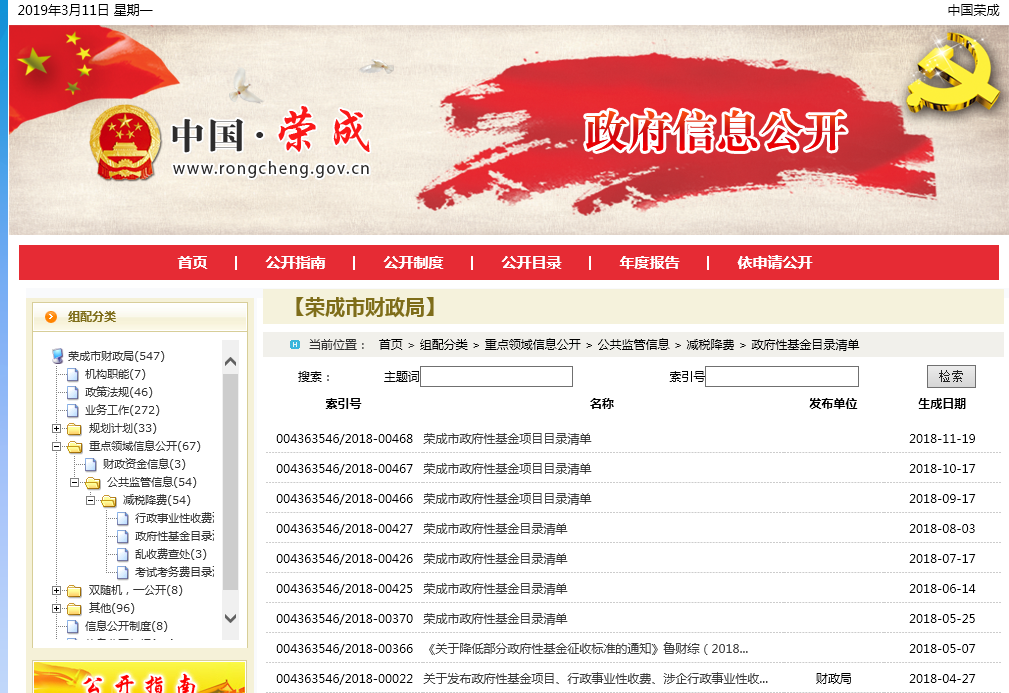1009x693 pixels.
Task: Collapse the 减税降费(54) tree node
Action: point(88,500)
